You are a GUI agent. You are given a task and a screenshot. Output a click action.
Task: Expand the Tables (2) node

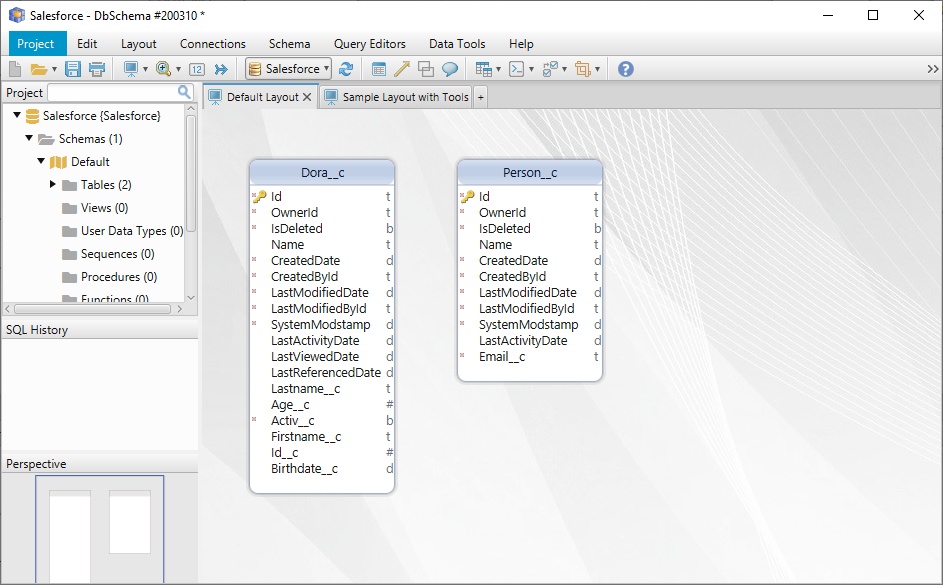pyautogui.click(x=52, y=184)
